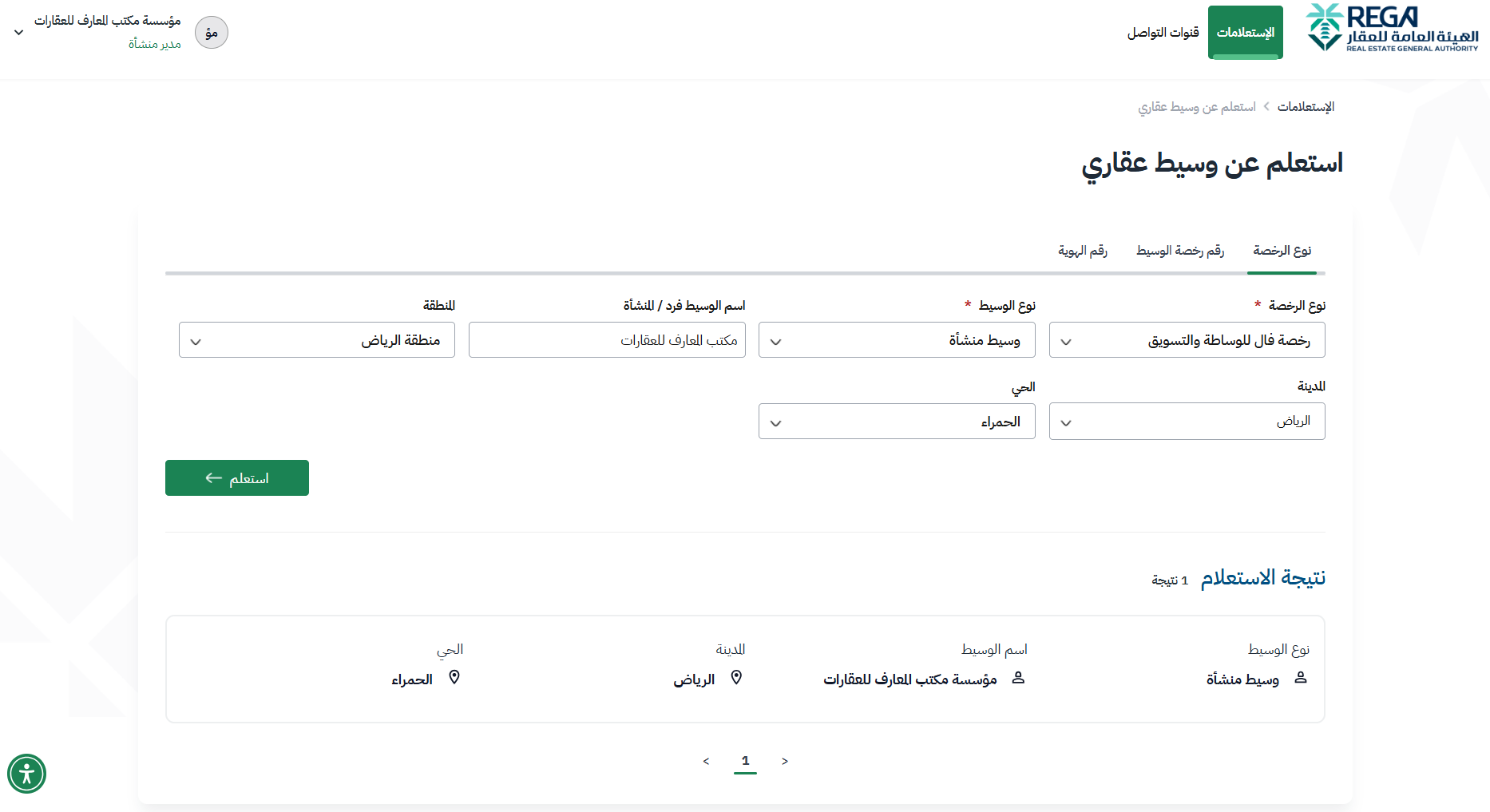Screen dimensions: 1490x812
Task: Open the accessibility widget icon
Action: tap(26, 774)
